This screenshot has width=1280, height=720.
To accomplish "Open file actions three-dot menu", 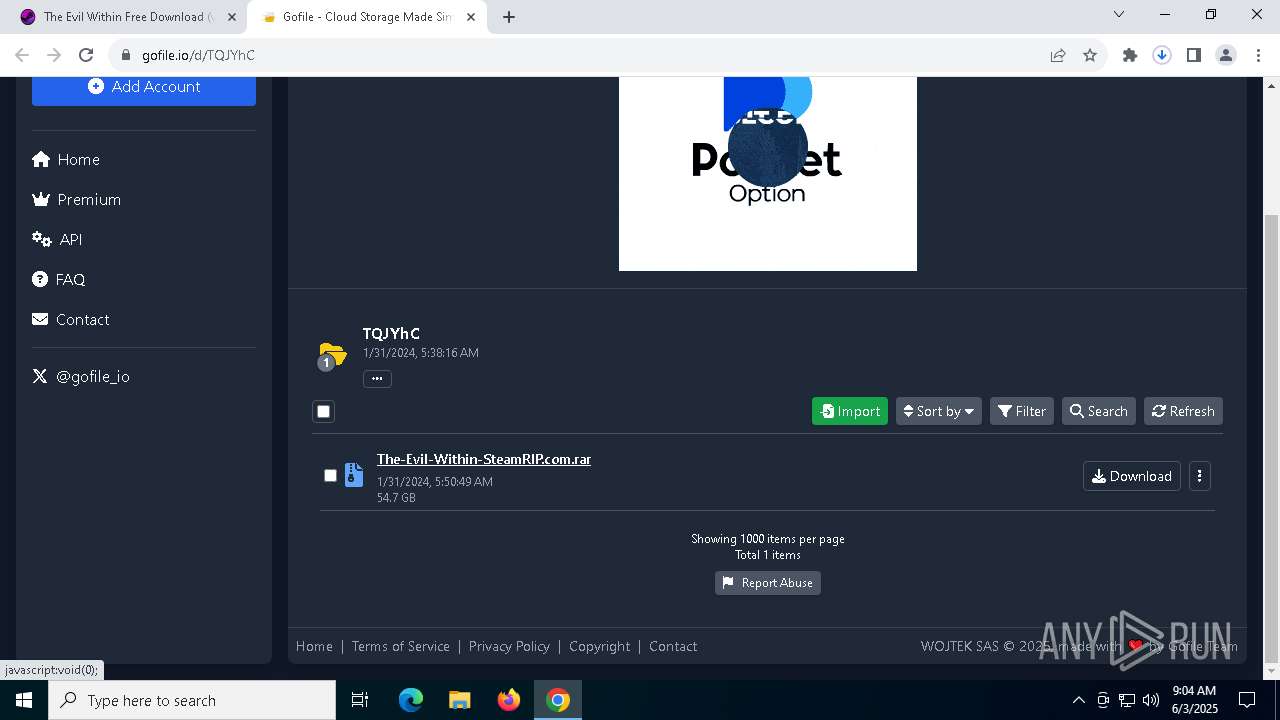I will pos(1200,476).
